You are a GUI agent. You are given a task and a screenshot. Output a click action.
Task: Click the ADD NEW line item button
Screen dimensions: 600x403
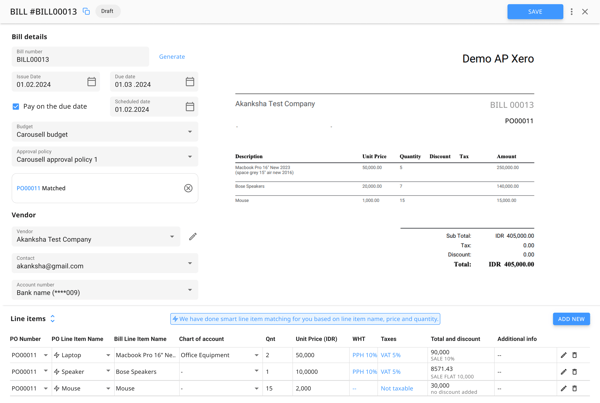[x=571, y=319]
